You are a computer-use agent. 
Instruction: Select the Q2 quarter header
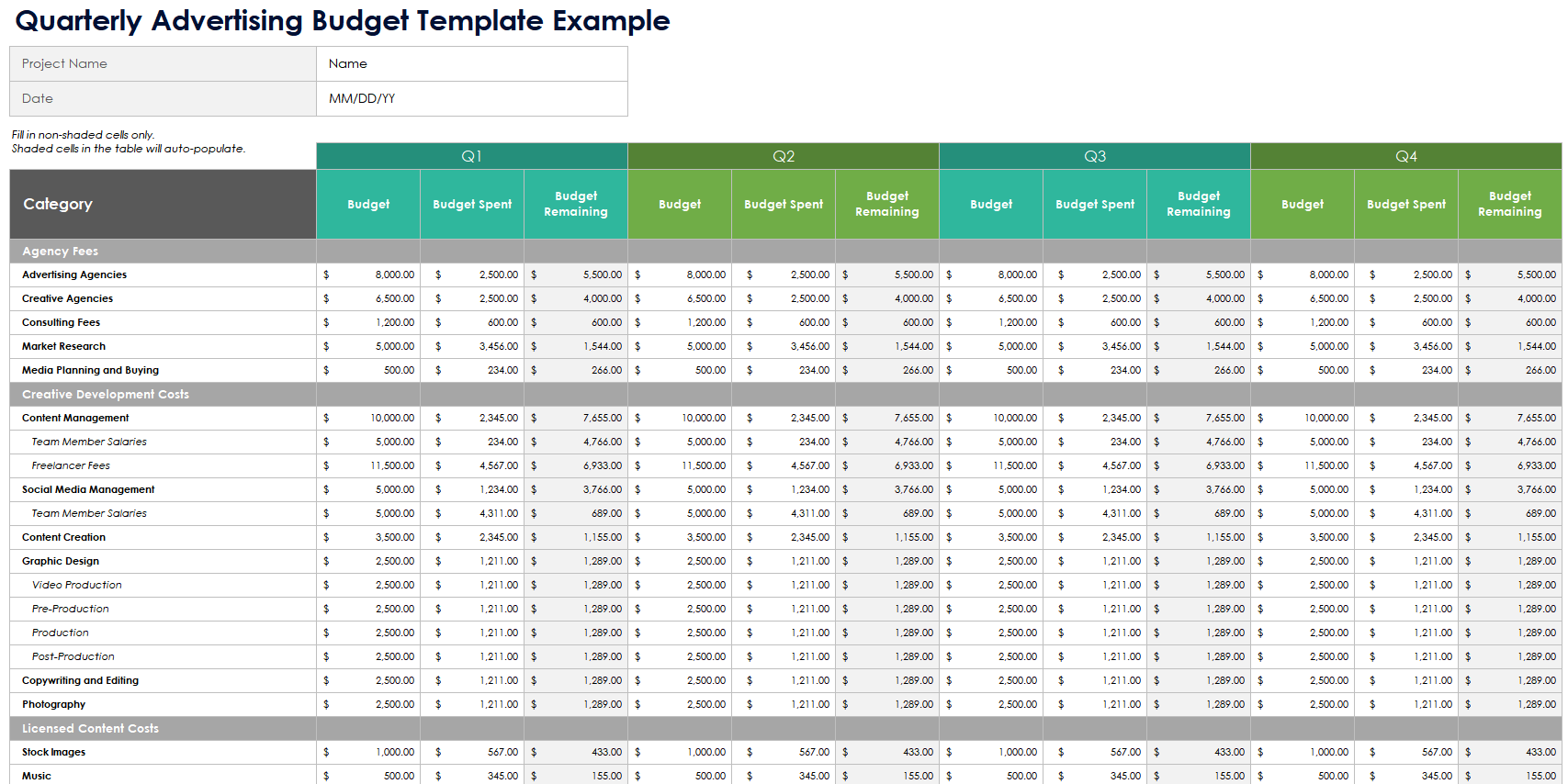point(783,156)
